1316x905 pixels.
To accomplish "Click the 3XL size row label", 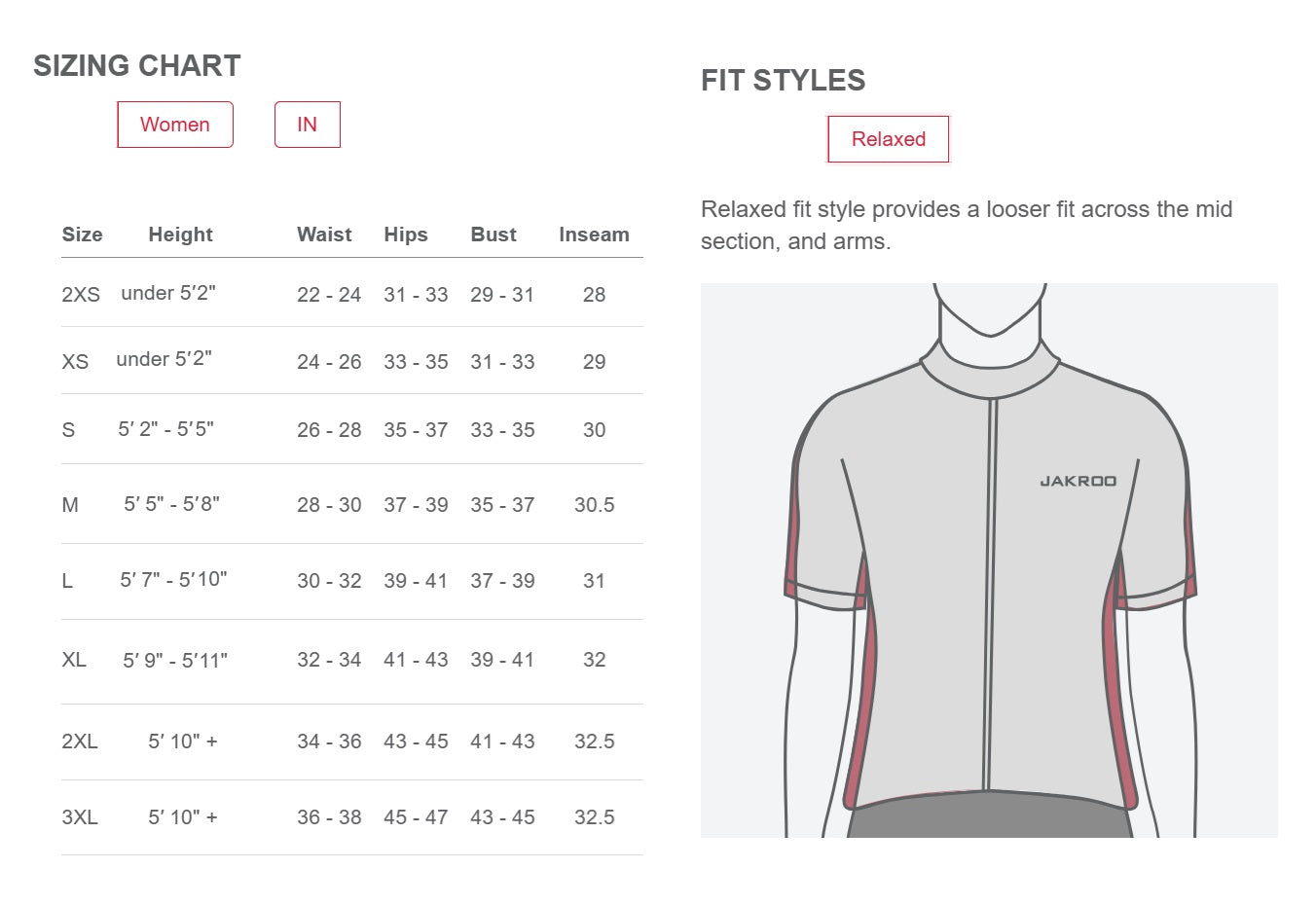I will coord(80,817).
